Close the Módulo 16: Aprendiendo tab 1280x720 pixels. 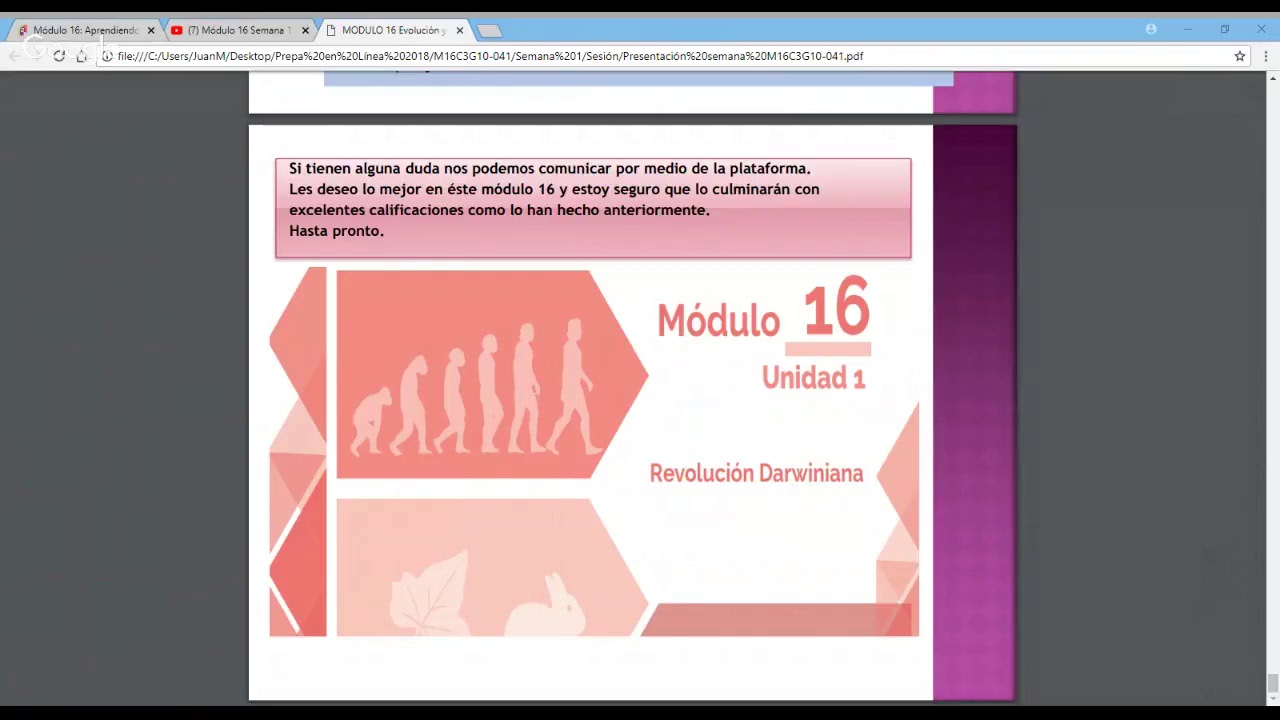point(151,30)
